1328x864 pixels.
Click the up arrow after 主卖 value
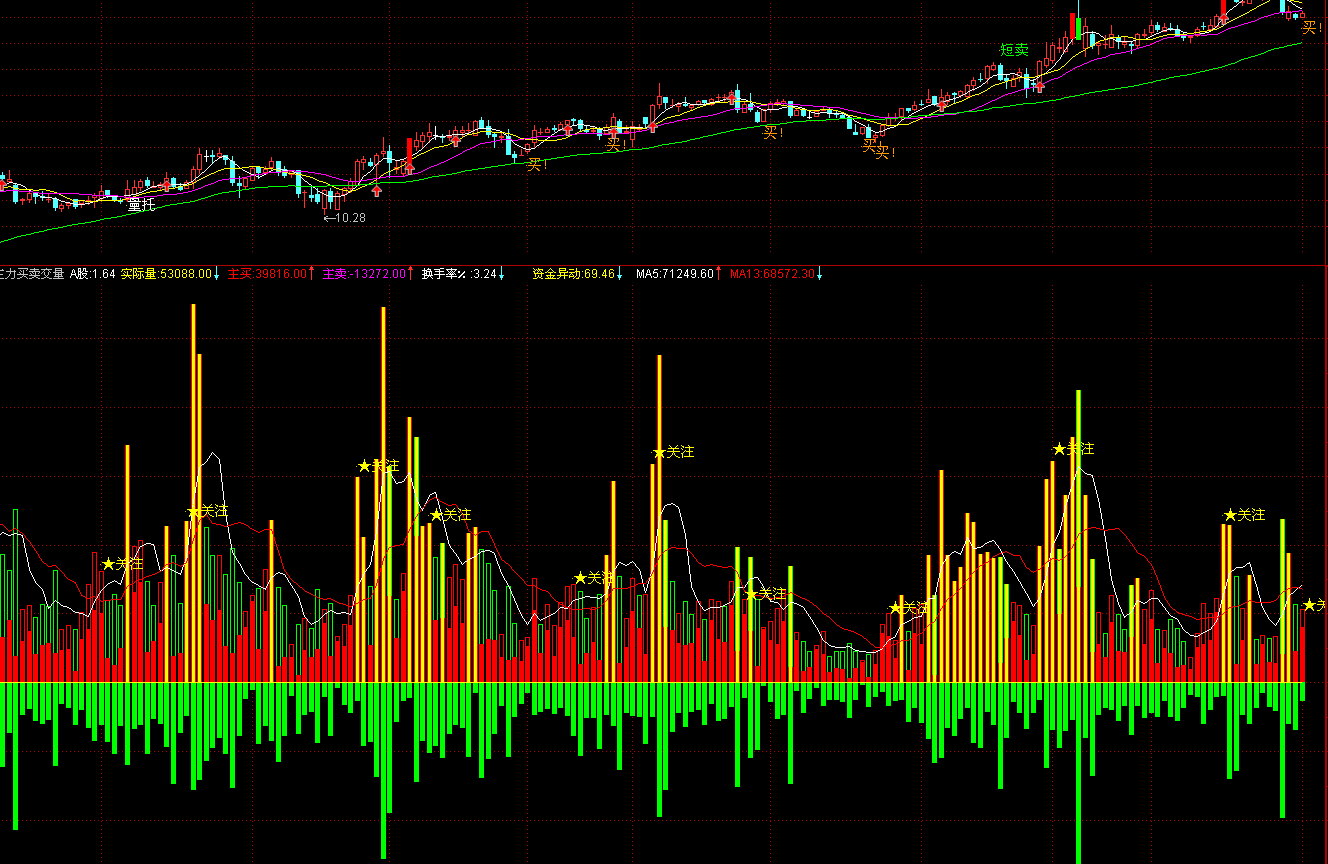410,273
